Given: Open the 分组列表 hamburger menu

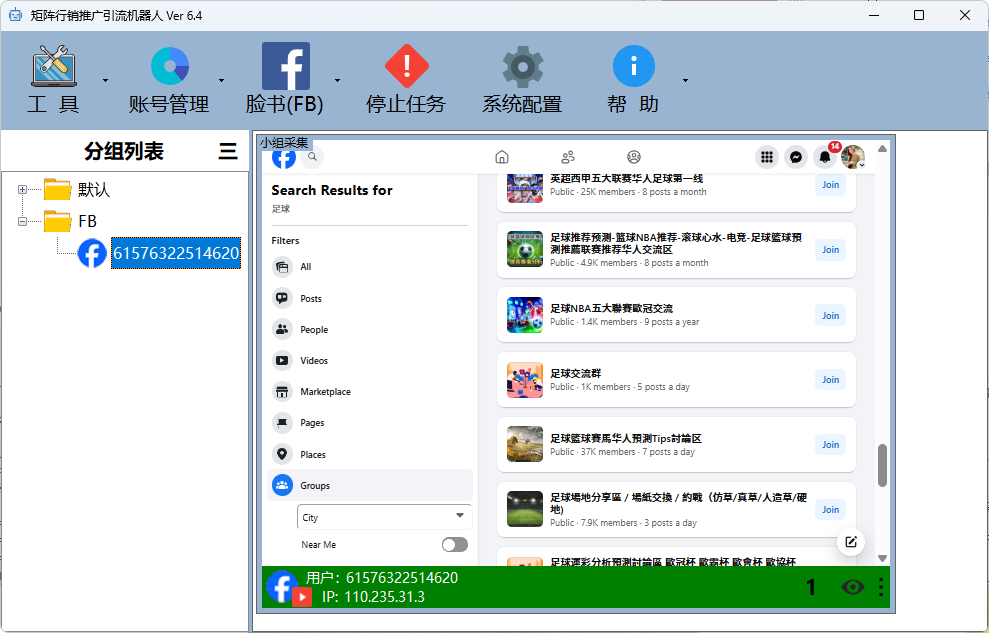Looking at the screenshot, I should pyautogui.click(x=228, y=151).
